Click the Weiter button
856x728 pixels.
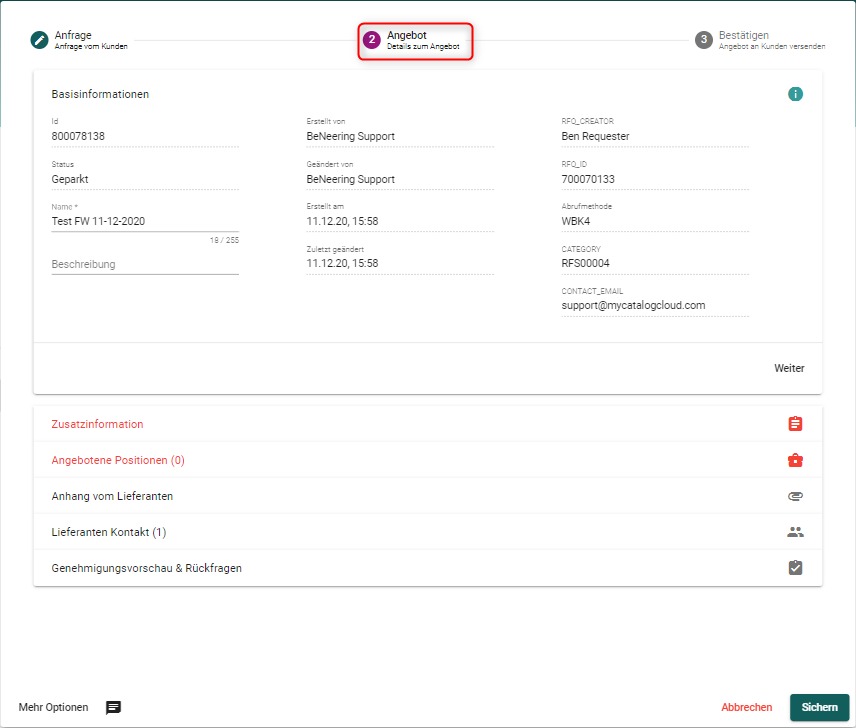pos(789,368)
